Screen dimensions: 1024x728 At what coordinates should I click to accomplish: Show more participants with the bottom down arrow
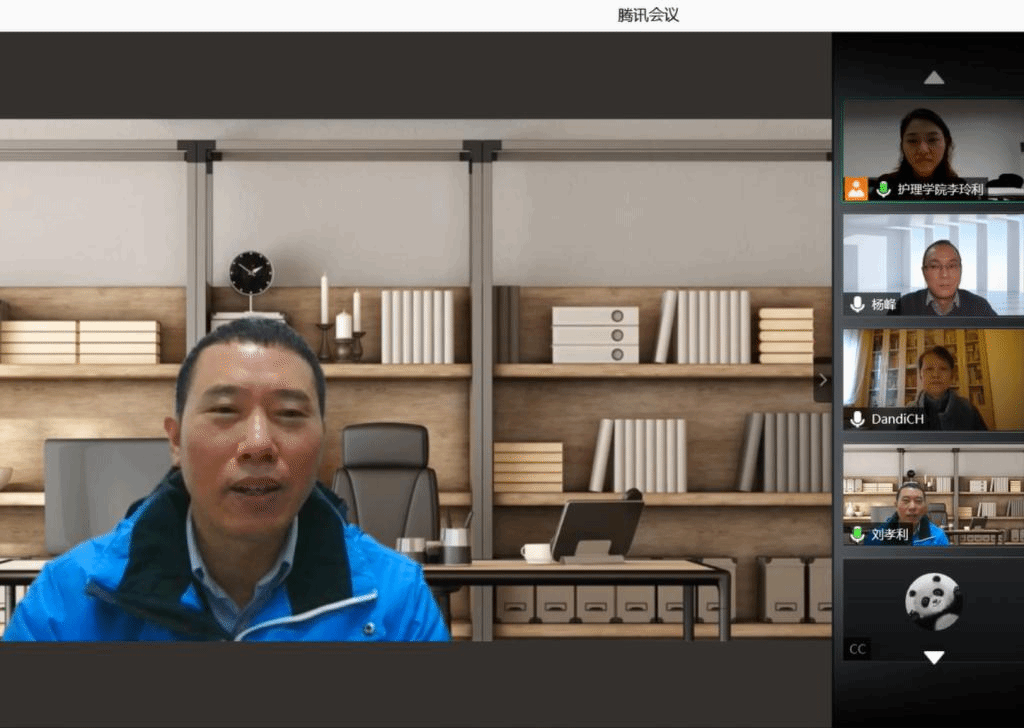933,657
